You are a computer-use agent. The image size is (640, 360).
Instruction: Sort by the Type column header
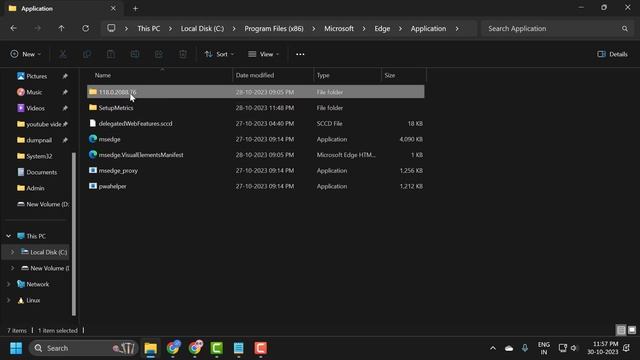[323, 76]
